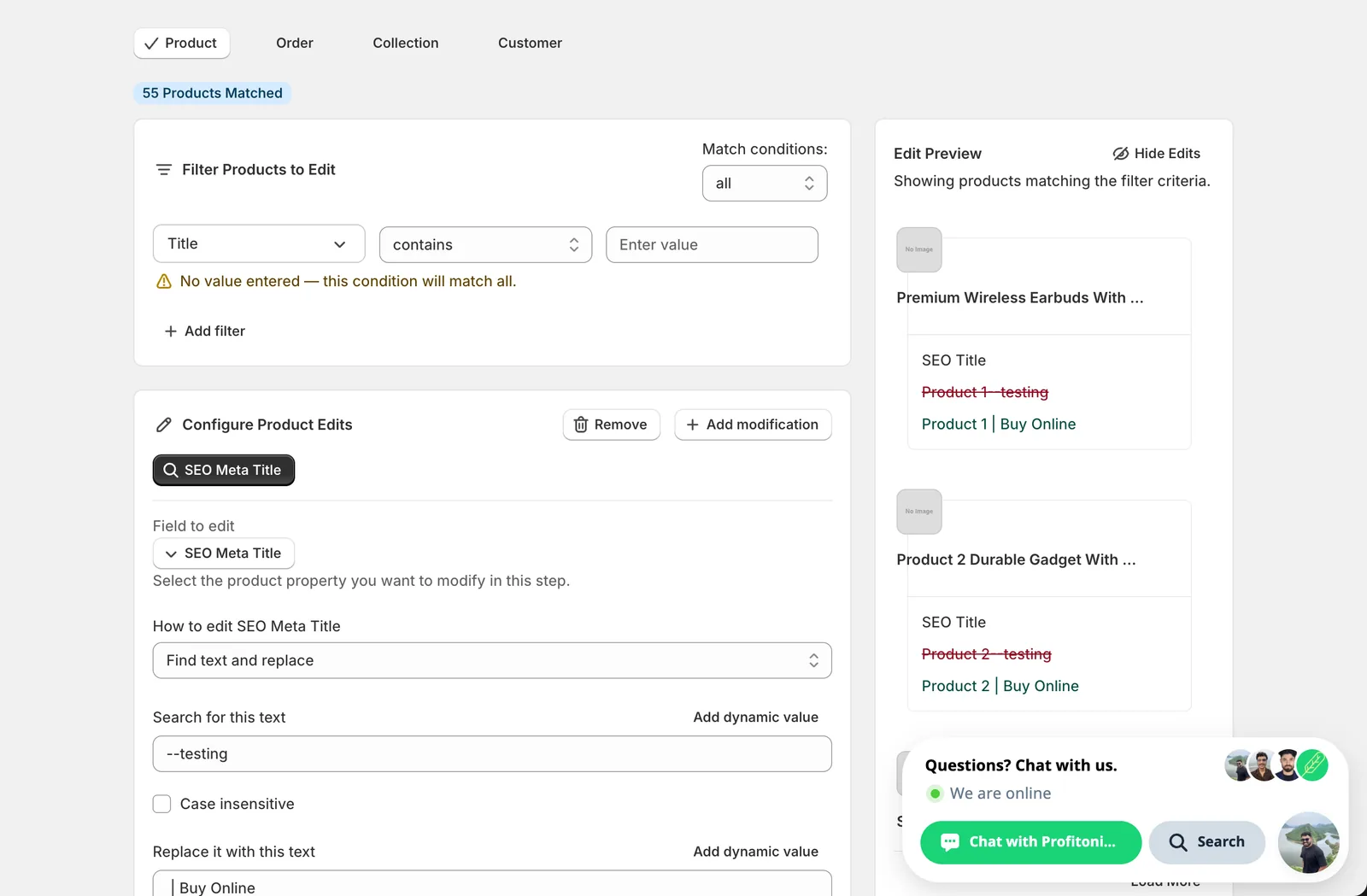Click Add dynamic value for replacement text
The image size is (1367, 896).
(x=756, y=852)
